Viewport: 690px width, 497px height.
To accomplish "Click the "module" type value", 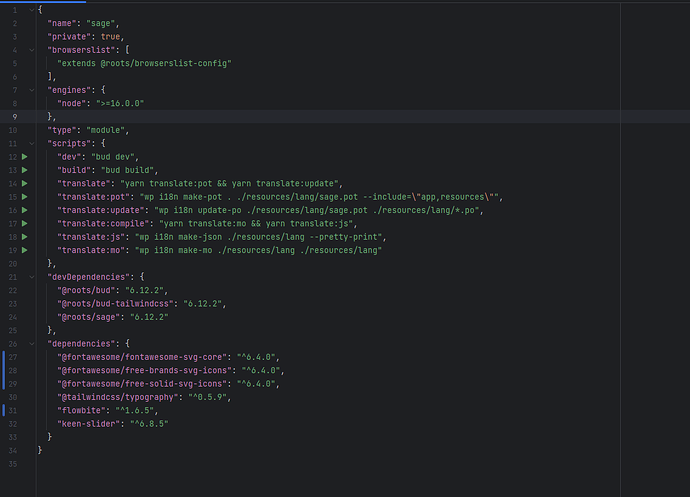I will click(106, 130).
